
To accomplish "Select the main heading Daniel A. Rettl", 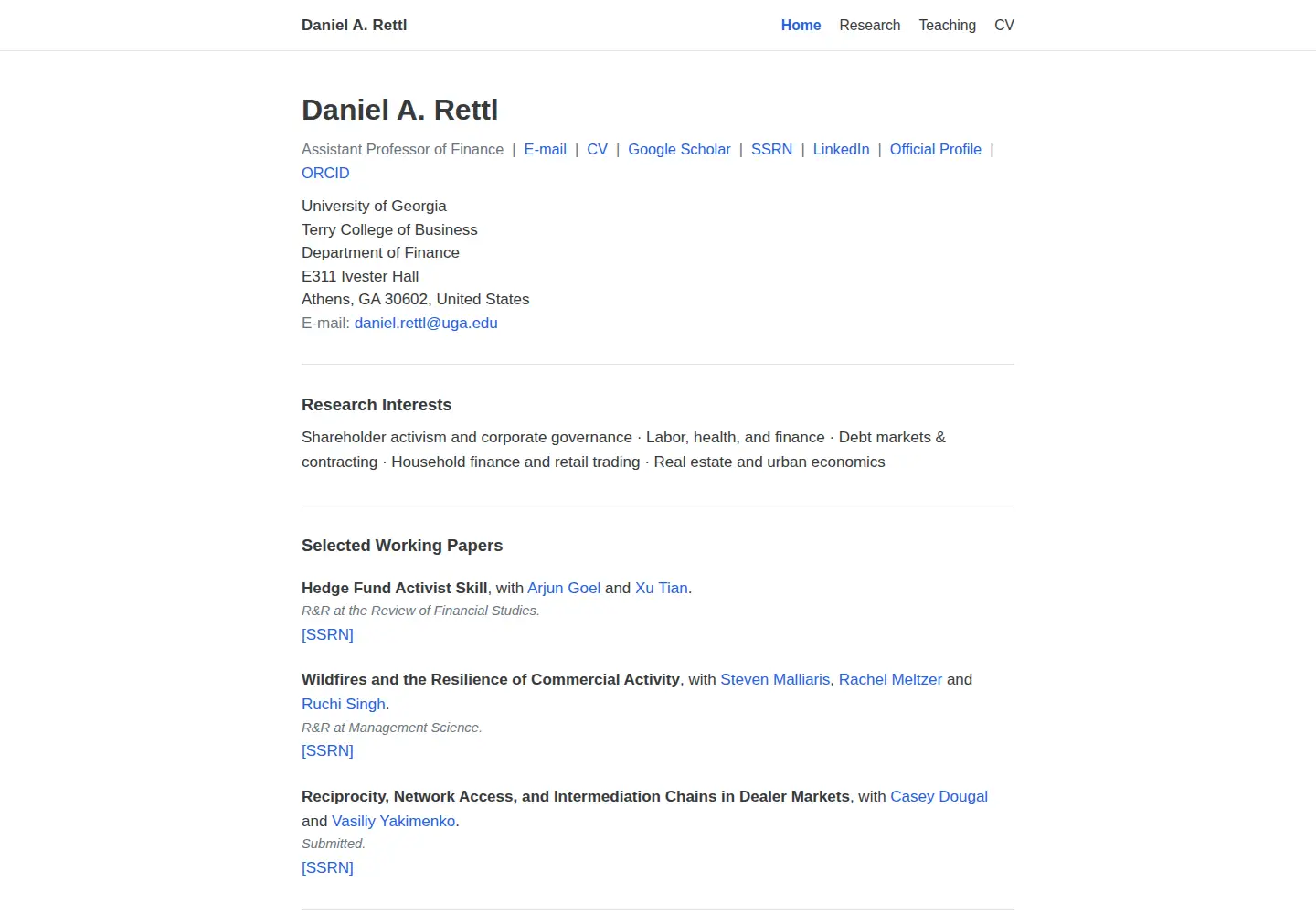I will [x=399, y=111].
